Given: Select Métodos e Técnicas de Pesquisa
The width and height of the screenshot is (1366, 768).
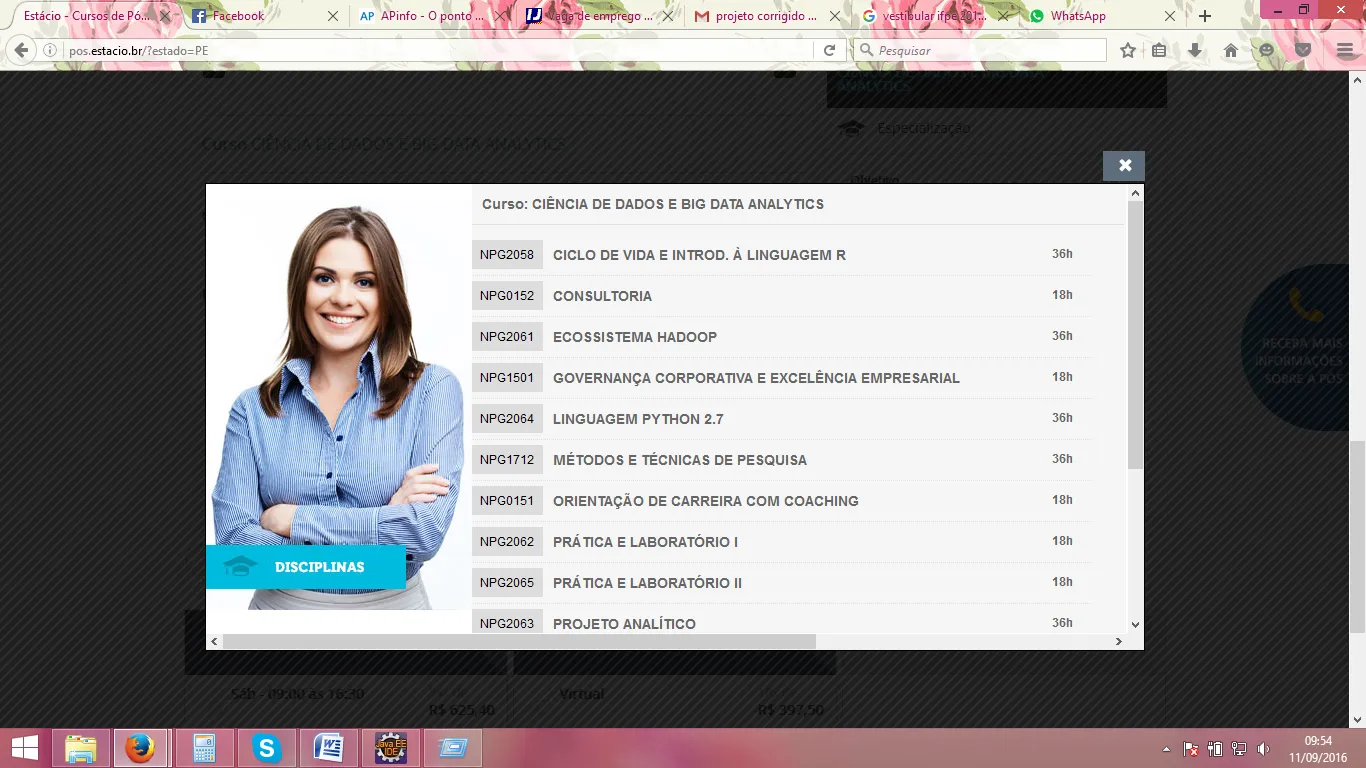Looking at the screenshot, I should pyautogui.click(x=680, y=460).
